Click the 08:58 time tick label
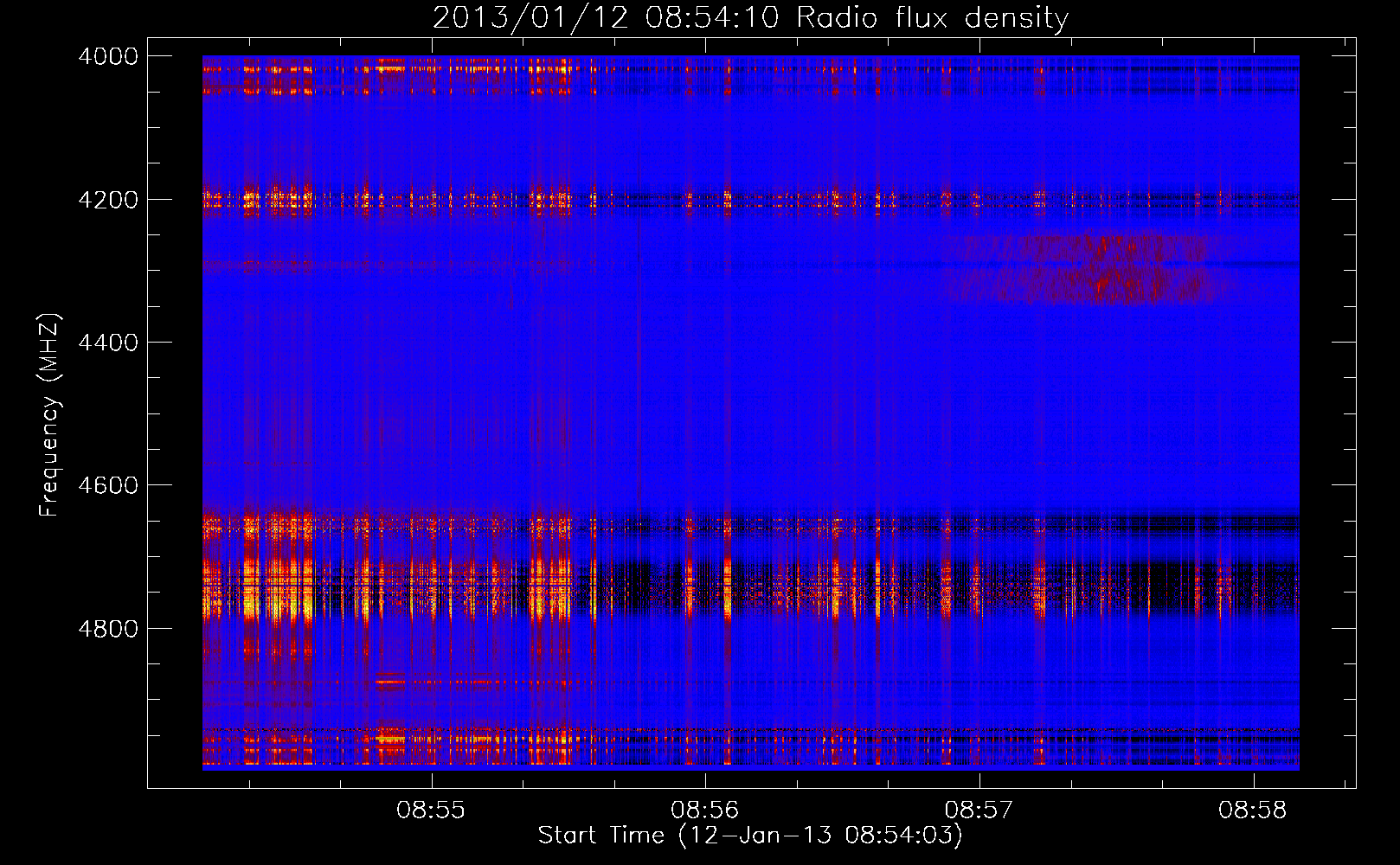 coord(1253,811)
